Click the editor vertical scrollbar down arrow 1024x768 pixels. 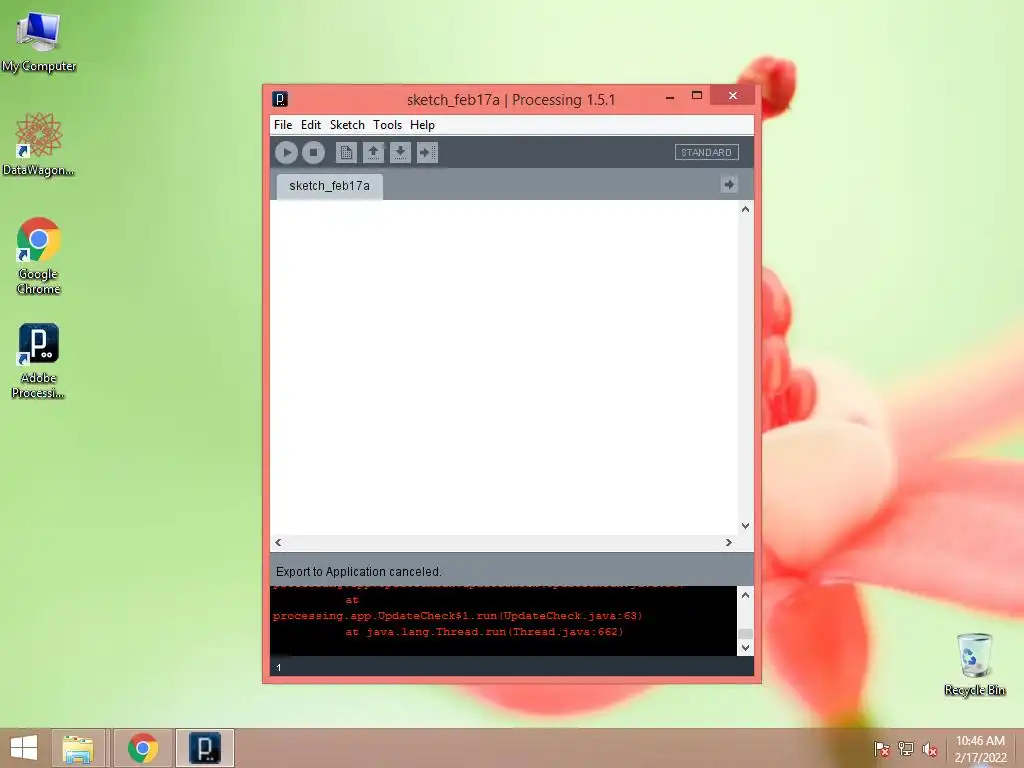click(x=745, y=526)
